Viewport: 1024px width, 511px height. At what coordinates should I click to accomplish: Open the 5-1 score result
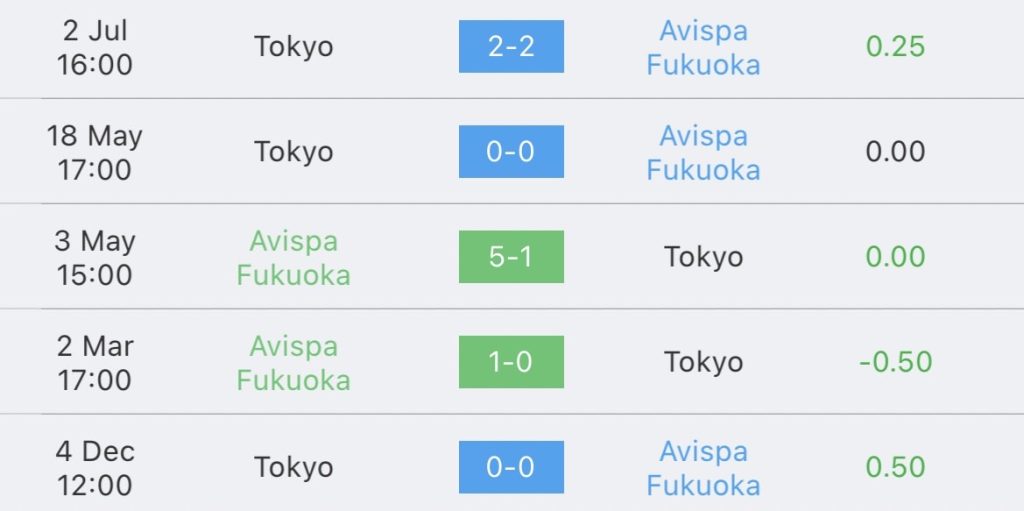click(511, 257)
